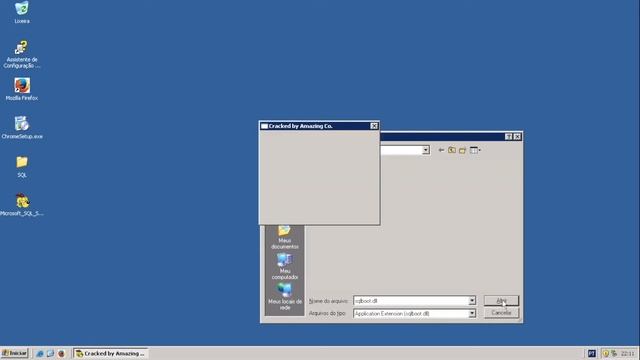This screenshot has height=360, width=640.
Task: Close the file open dialog
Action: pyautogui.click(x=517, y=137)
